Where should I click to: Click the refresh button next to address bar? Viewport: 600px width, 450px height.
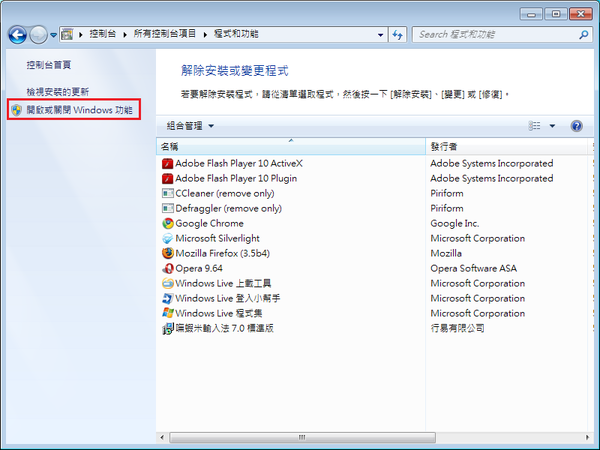click(398, 35)
